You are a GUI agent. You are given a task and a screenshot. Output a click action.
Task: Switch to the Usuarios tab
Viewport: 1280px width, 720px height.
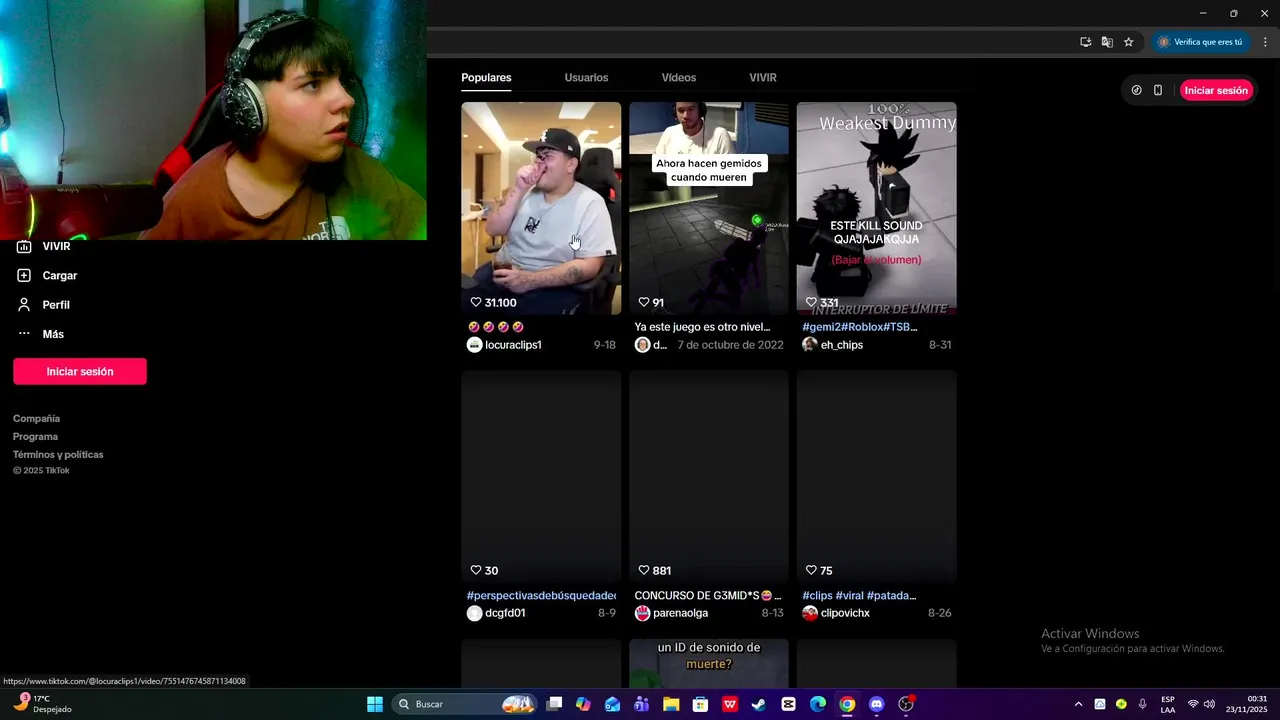point(586,78)
